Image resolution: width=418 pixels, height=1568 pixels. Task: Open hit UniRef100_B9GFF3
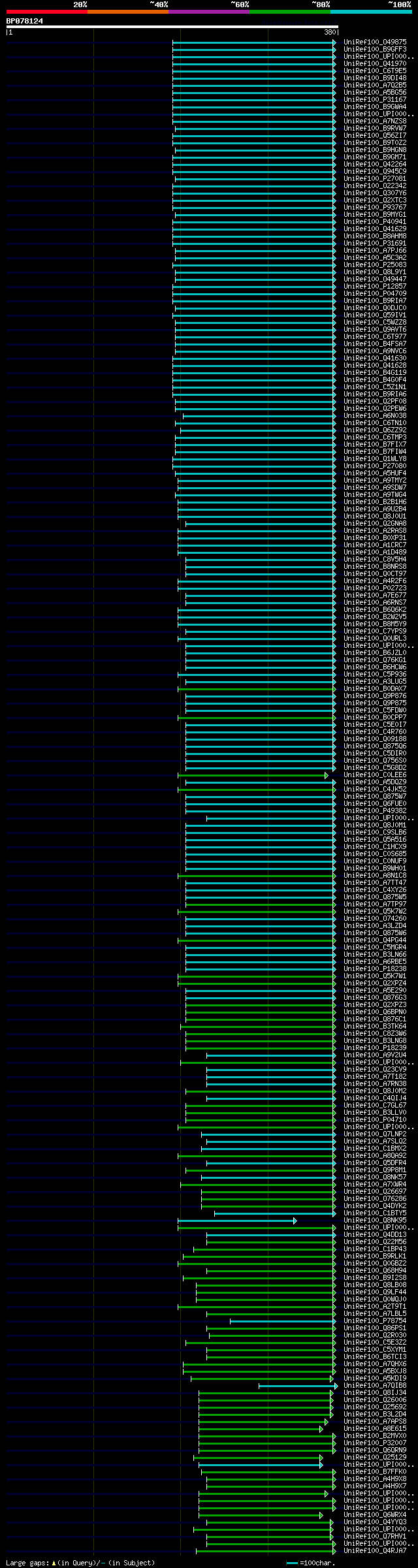tap(375, 49)
